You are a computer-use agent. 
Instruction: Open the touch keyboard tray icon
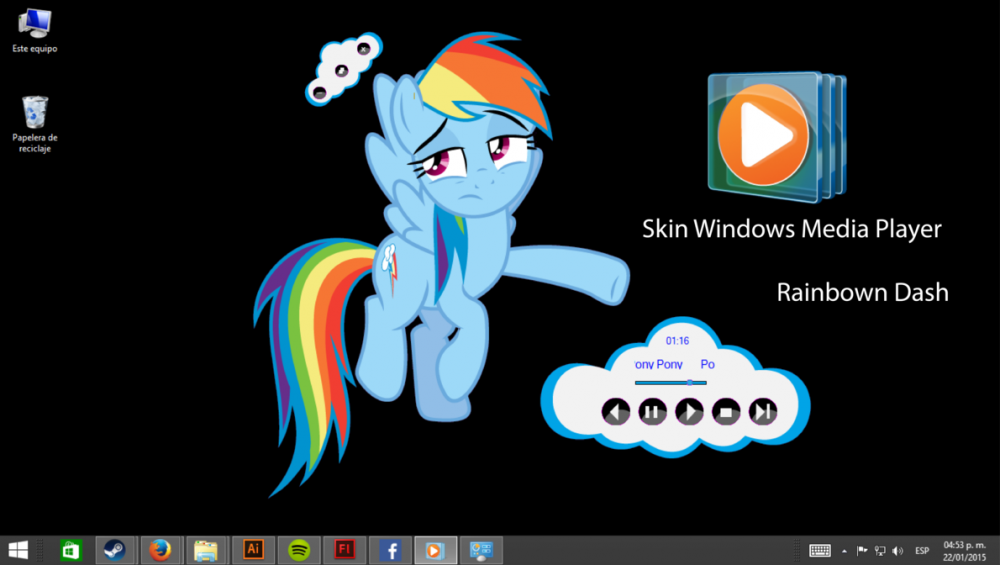[x=820, y=550]
